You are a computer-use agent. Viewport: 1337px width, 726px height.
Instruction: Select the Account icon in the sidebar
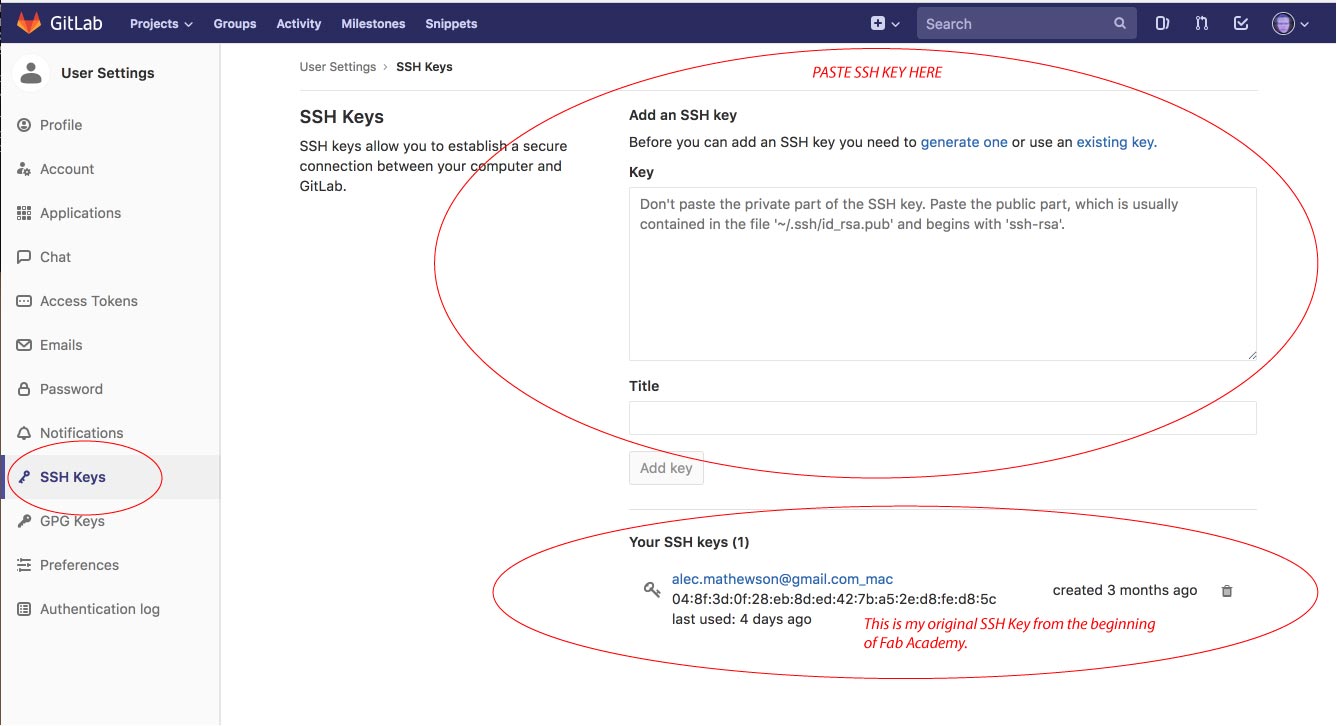coord(24,169)
